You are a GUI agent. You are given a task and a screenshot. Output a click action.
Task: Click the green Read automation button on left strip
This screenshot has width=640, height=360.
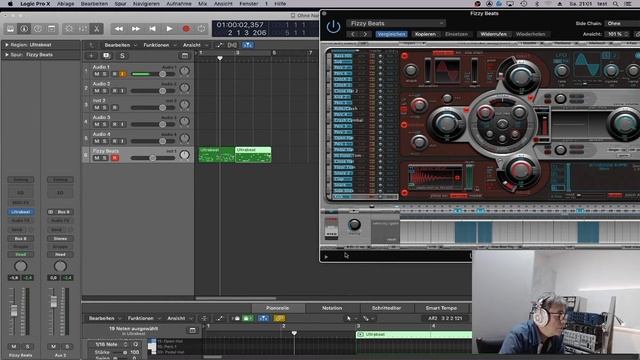pos(20,254)
